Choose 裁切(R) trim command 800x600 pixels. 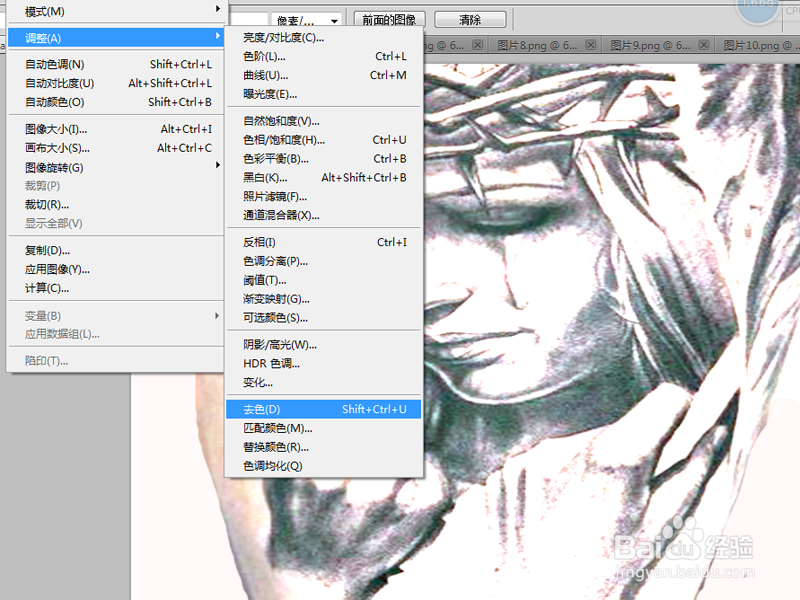116,205
